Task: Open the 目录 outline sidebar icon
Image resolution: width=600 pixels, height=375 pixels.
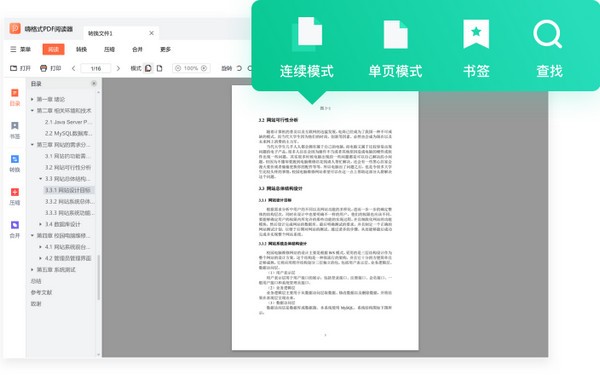Action: tap(15, 97)
